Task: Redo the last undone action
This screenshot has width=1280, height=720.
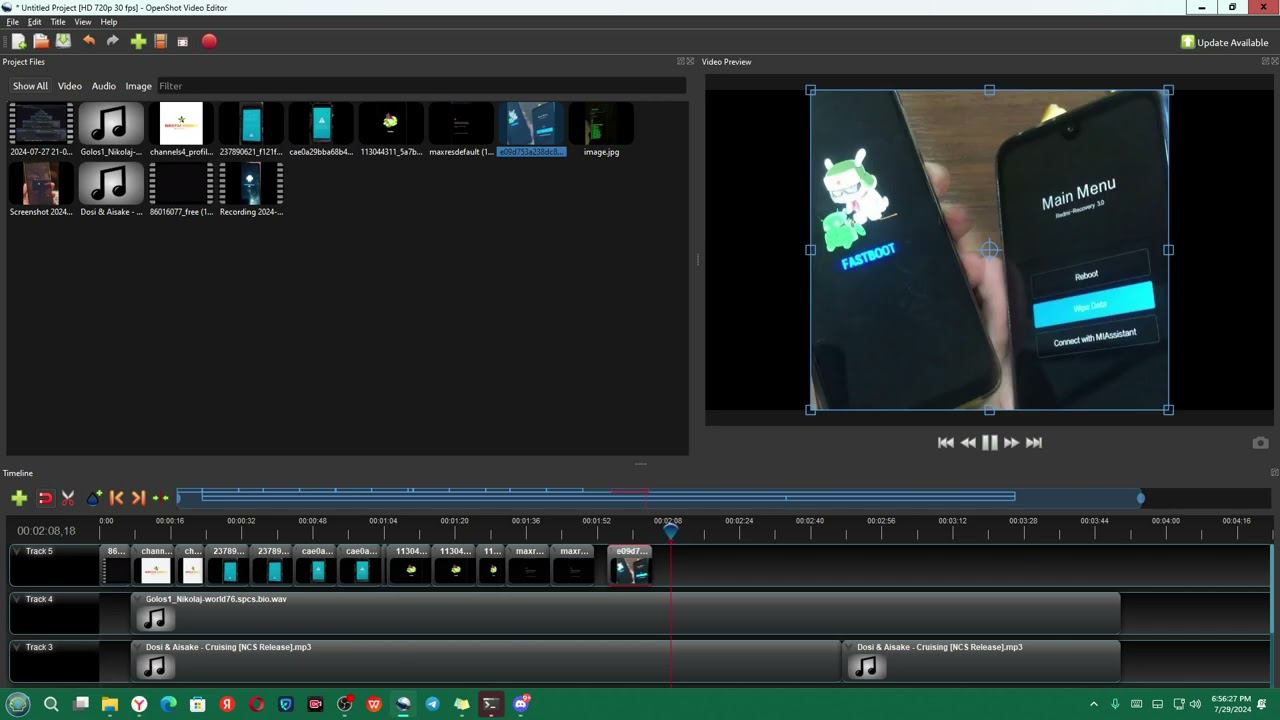Action: click(113, 41)
